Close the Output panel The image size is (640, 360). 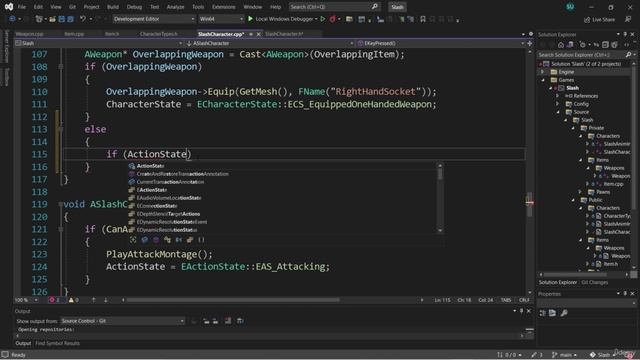529,311
